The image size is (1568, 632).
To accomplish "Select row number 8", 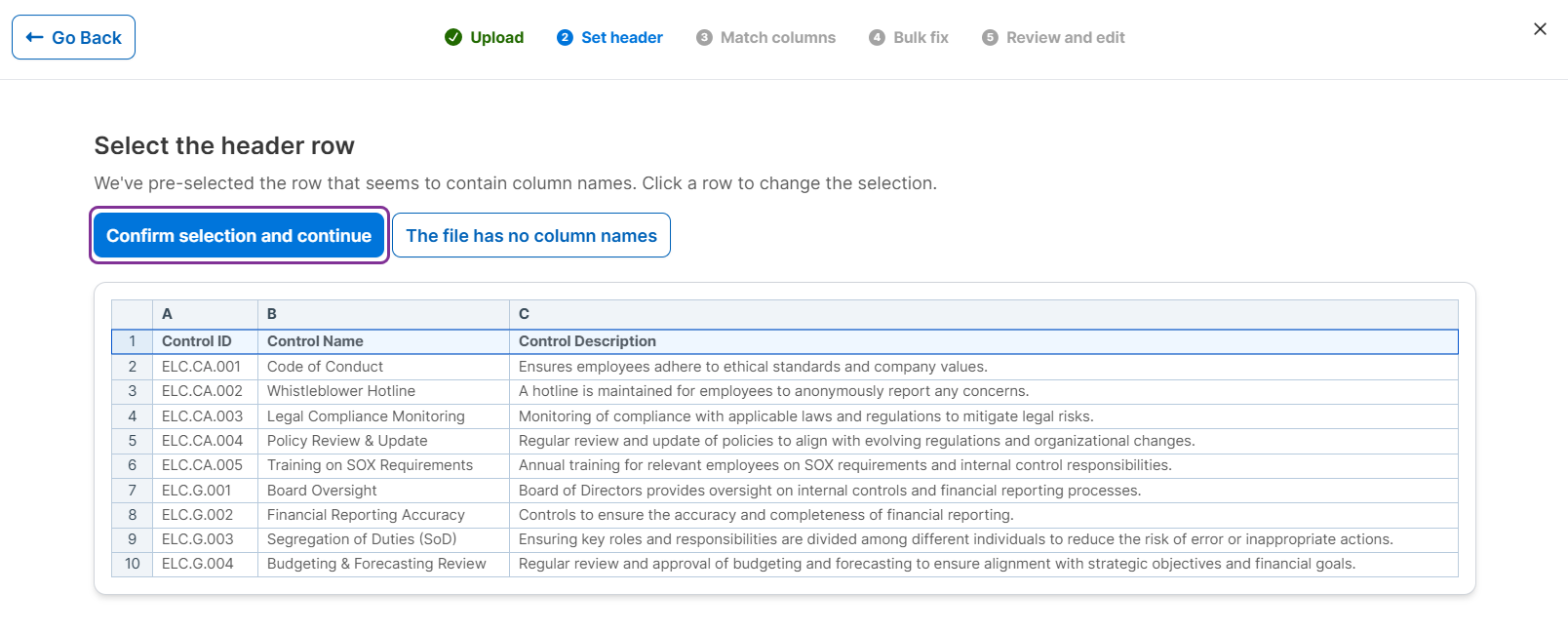I will pos(133,515).
